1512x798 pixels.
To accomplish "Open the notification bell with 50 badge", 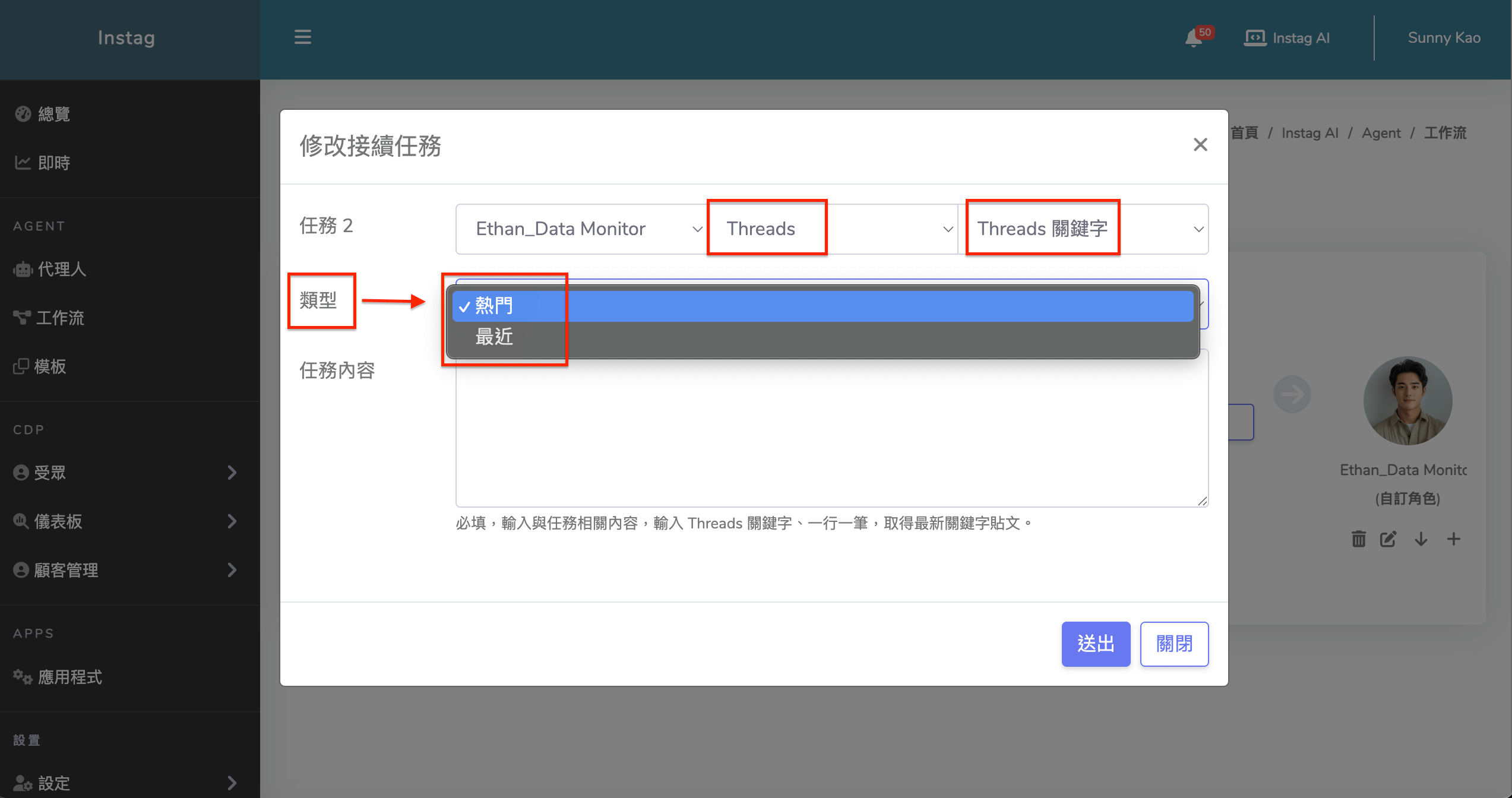I will (x=1194, y=38).
